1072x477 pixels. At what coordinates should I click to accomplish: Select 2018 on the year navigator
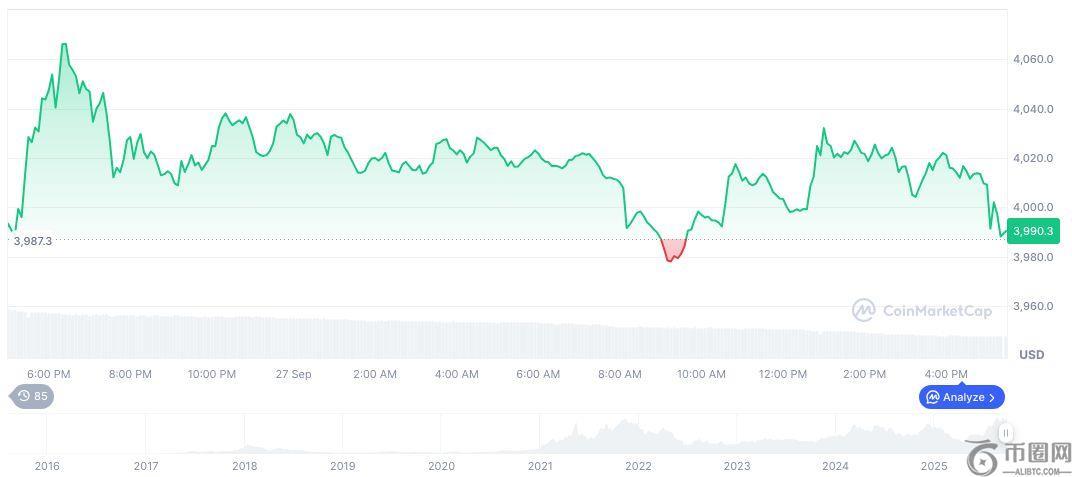244,466
